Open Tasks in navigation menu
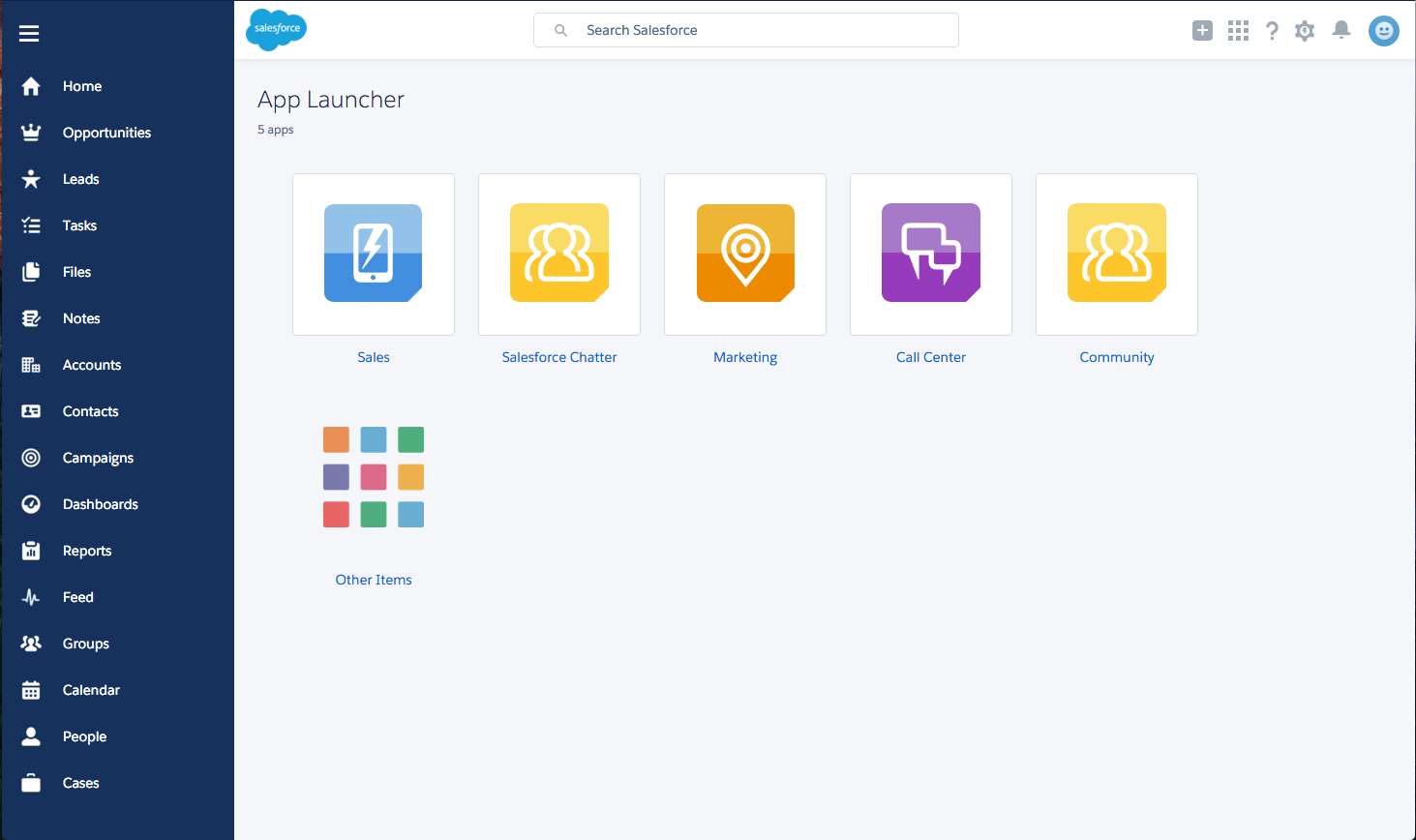The image size is (1416, 840). [79, 225]
